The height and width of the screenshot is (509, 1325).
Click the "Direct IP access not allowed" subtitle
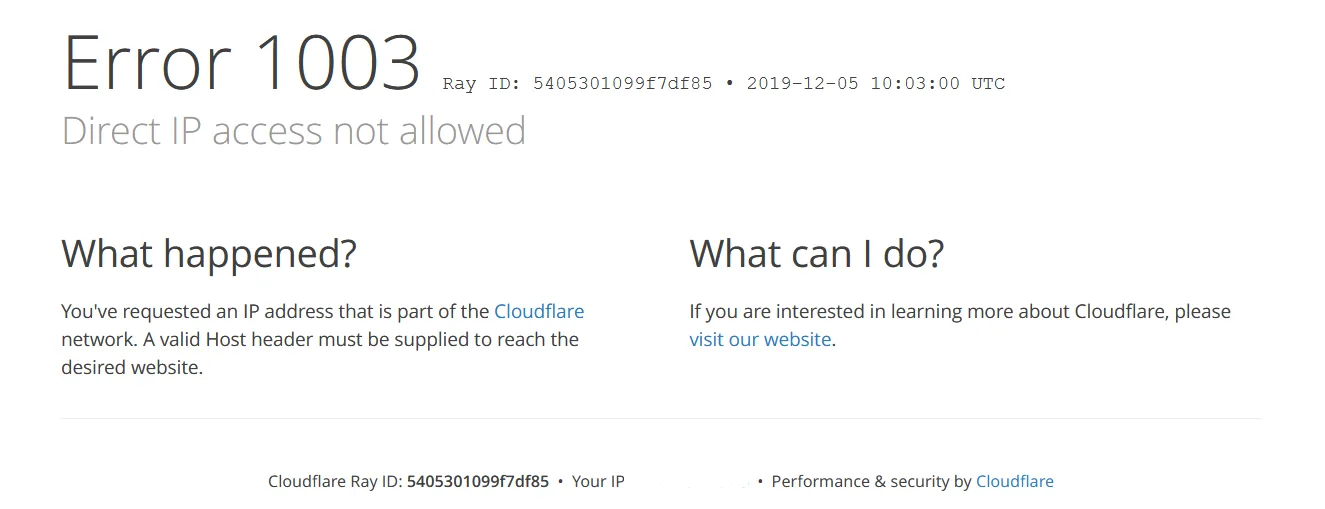294,131
